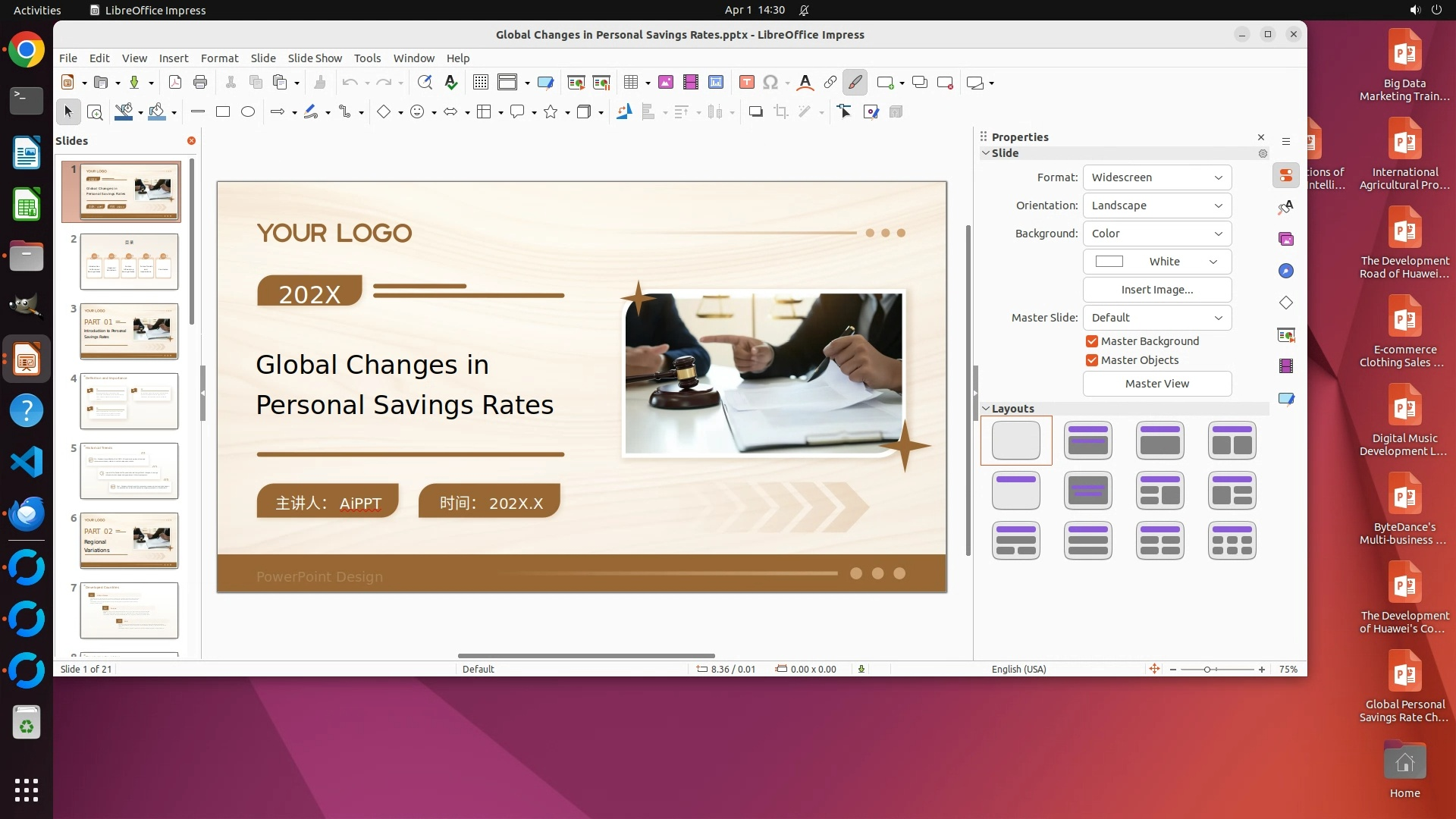Open the Orientation dropdown showing Landscape
Image resolution: width=1456 pixels, height=819 pixels.
pyautogui.click(x=1156, y=206)
